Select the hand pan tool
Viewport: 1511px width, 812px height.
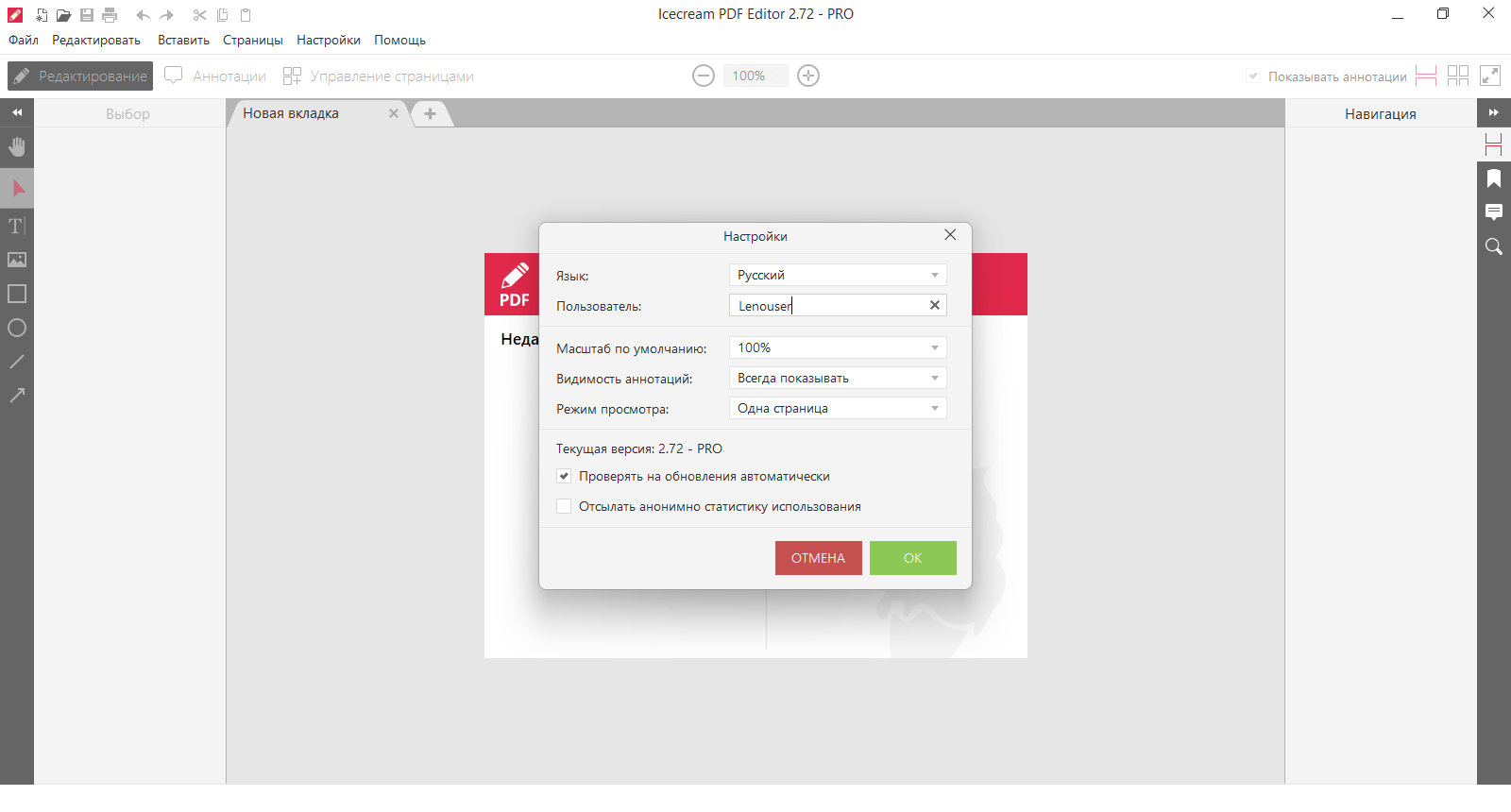click(x=17, y=146)
